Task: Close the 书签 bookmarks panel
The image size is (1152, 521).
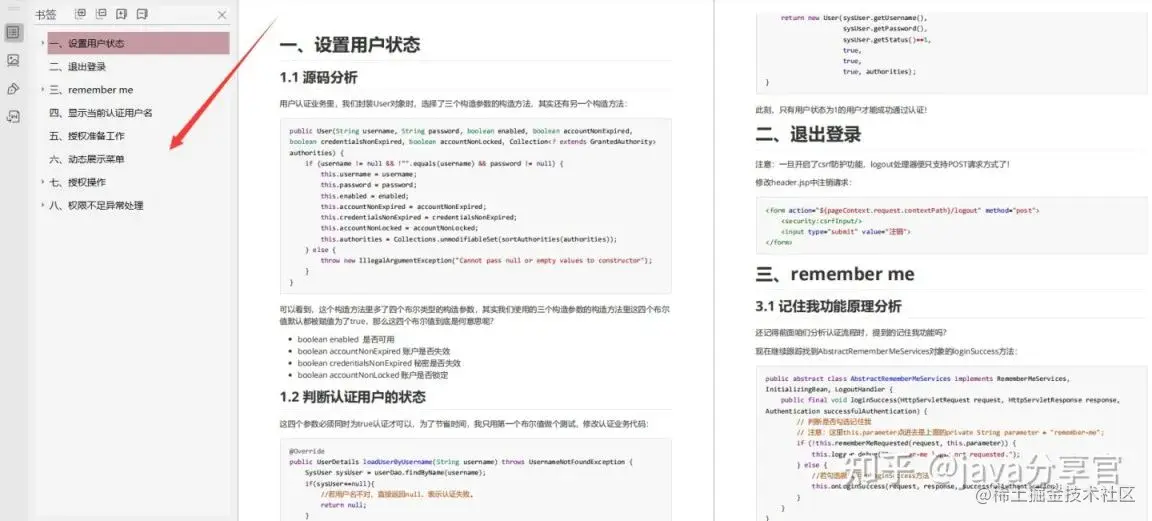Action: [222, 15]
